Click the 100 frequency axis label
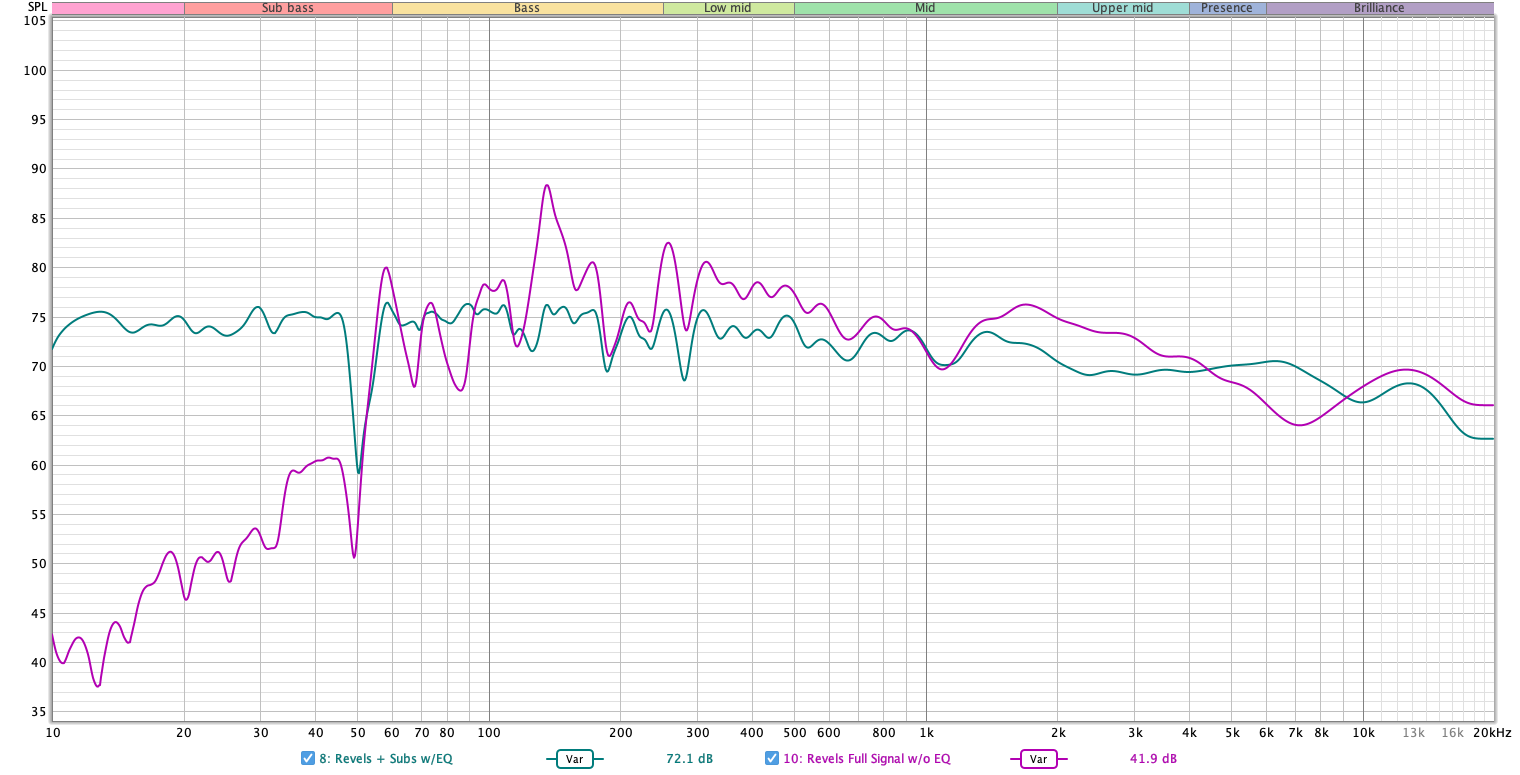This screenshot has height=775, width=1520. point(489,733)
